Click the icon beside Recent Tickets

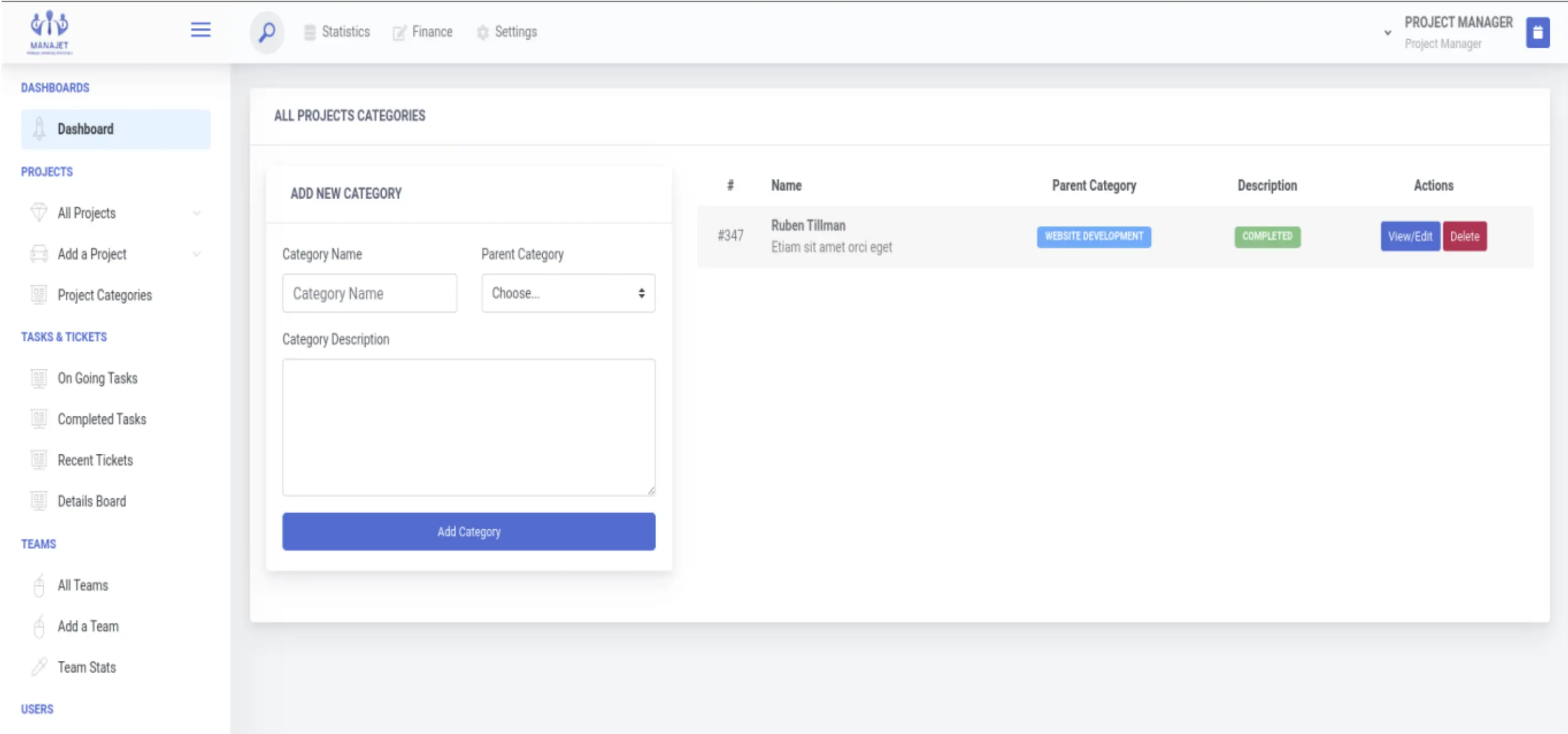tap(39, 460)
